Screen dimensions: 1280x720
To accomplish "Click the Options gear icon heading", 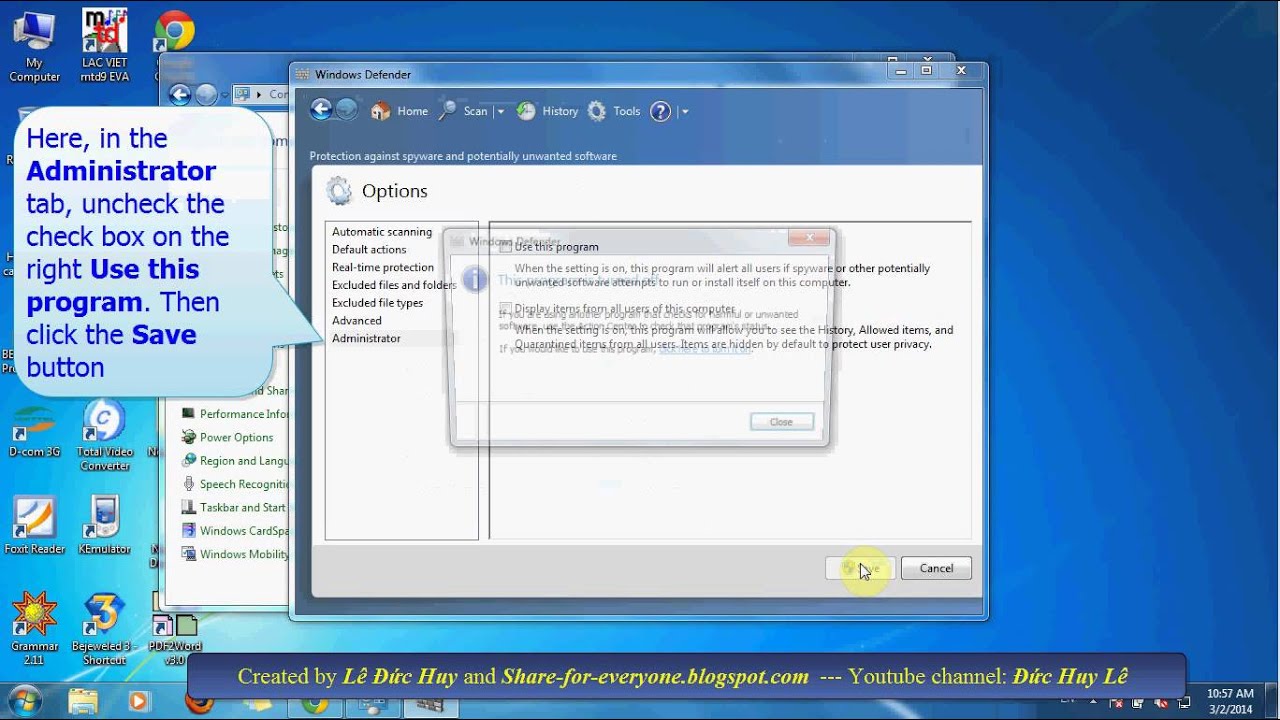I will click(x=339, y=191).
